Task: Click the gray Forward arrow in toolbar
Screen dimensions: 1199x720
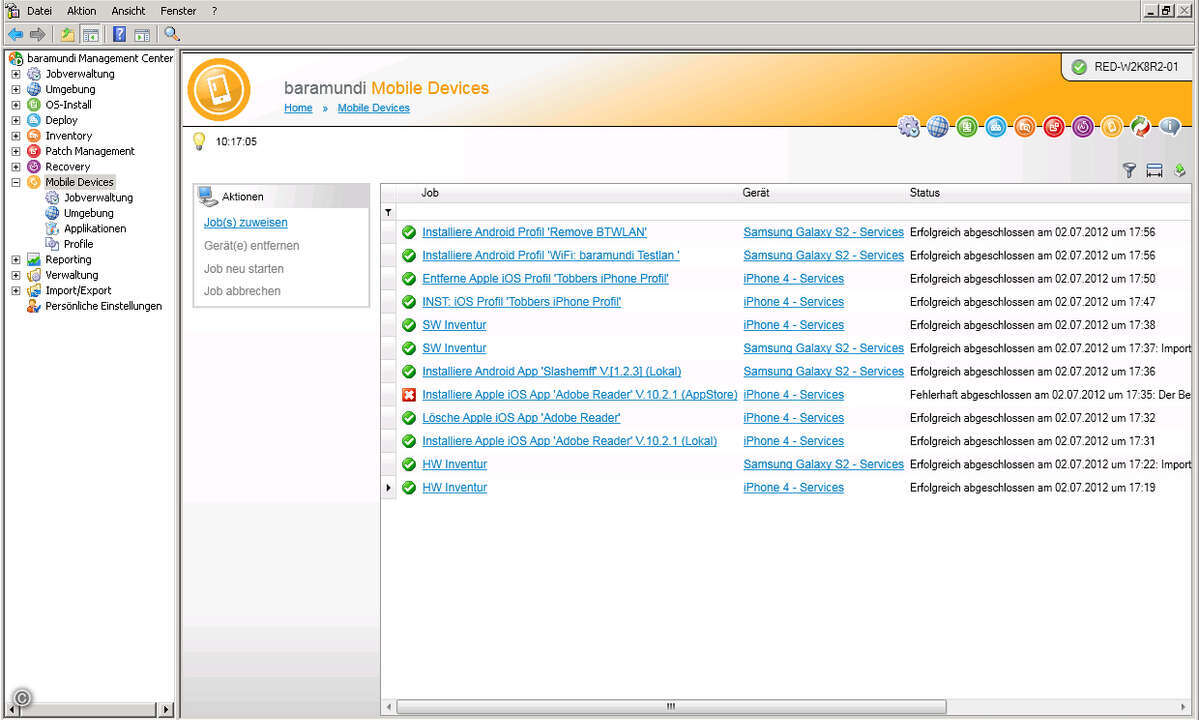Action: [x=37, y=34]
